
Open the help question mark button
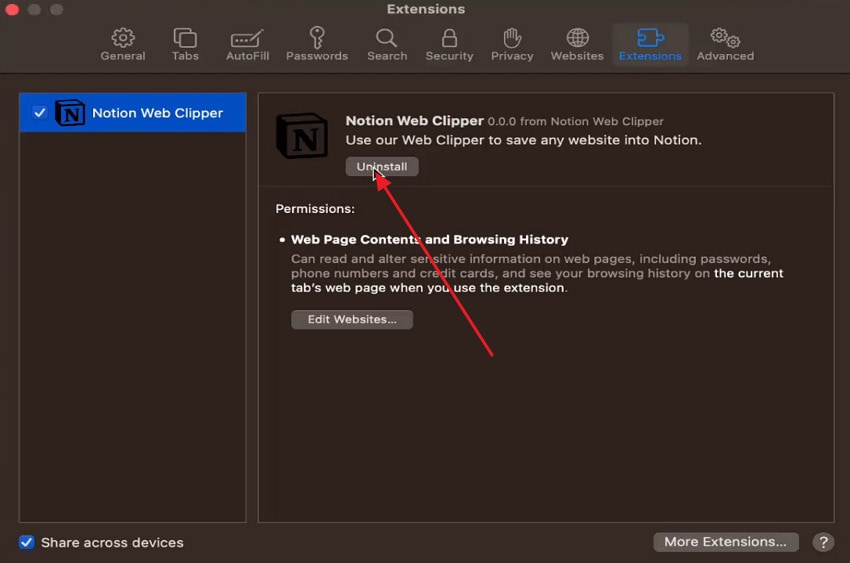823,542
